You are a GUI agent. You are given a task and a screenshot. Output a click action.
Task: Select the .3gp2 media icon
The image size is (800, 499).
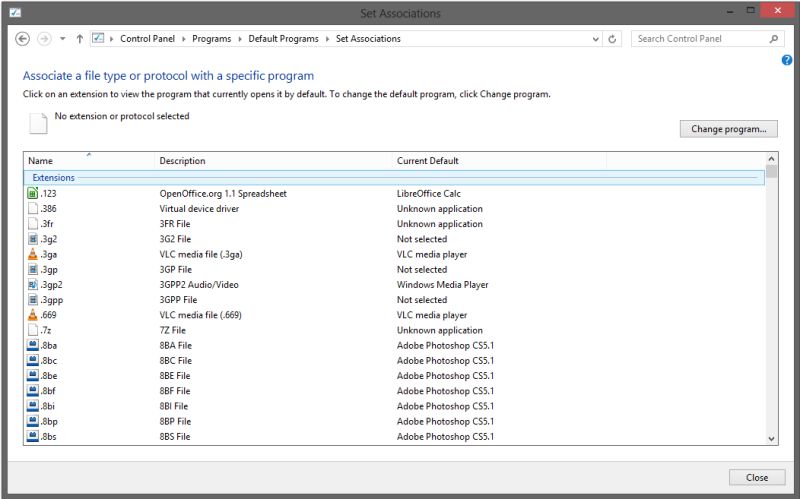(x=33, y=285)
